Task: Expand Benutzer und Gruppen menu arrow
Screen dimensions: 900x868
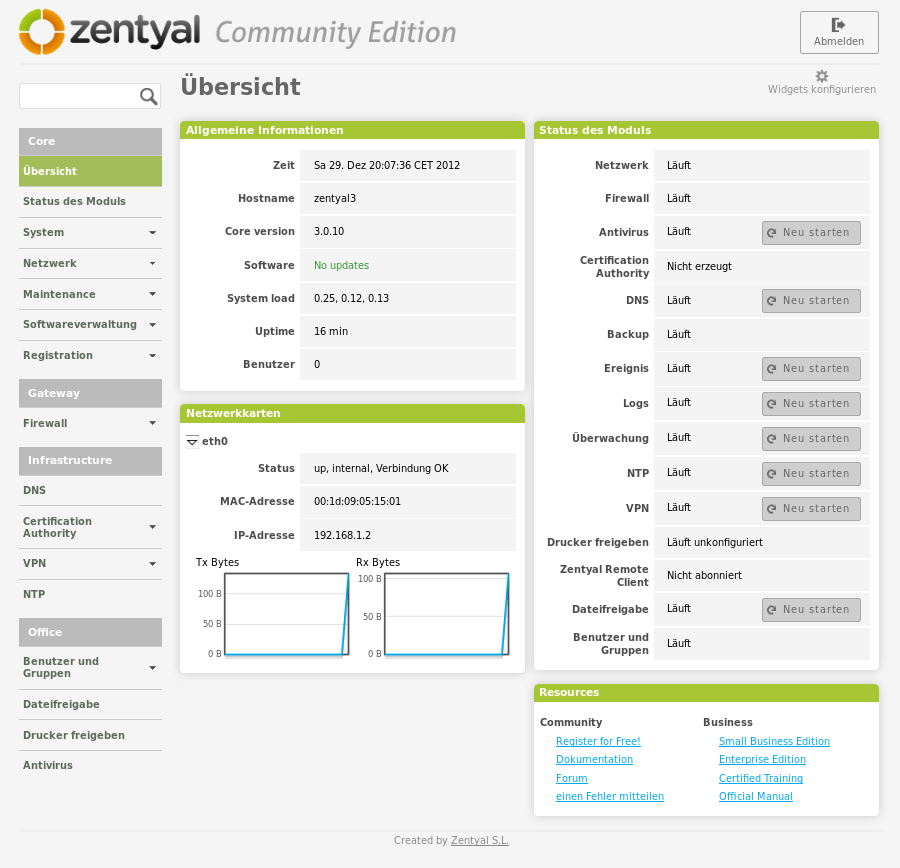Action: (153, 668)
